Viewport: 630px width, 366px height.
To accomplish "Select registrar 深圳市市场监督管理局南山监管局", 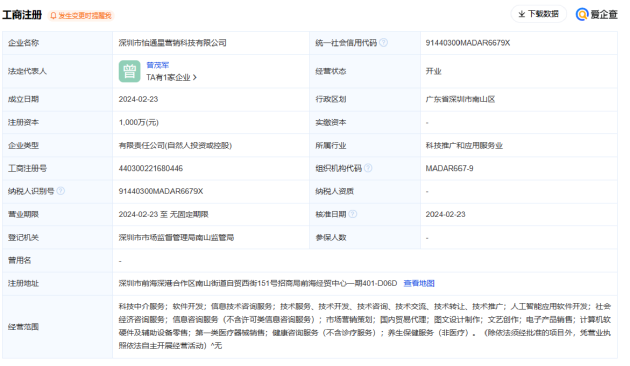I will pos(176,238).
